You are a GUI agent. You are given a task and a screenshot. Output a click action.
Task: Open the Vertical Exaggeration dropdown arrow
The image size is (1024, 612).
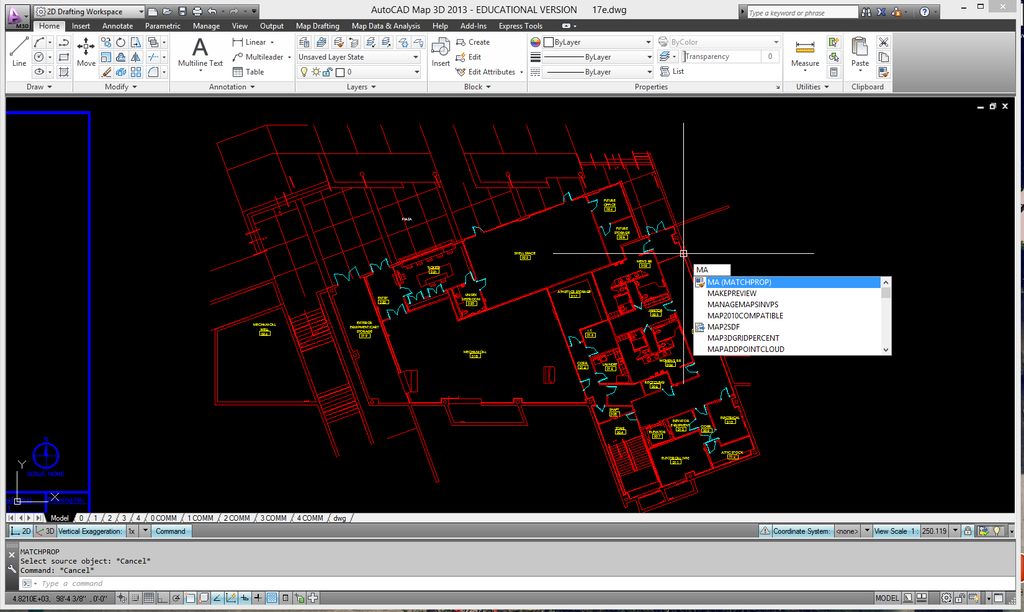145,531
